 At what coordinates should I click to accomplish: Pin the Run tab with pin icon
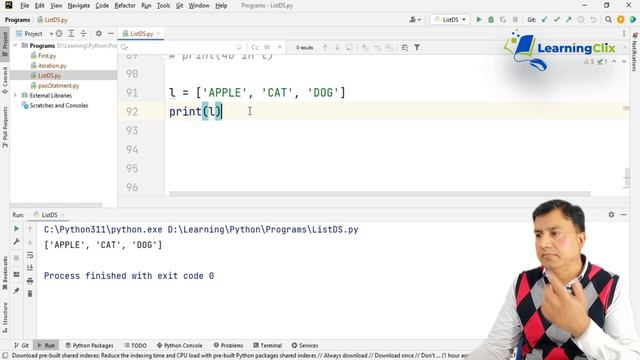[17, 291]
